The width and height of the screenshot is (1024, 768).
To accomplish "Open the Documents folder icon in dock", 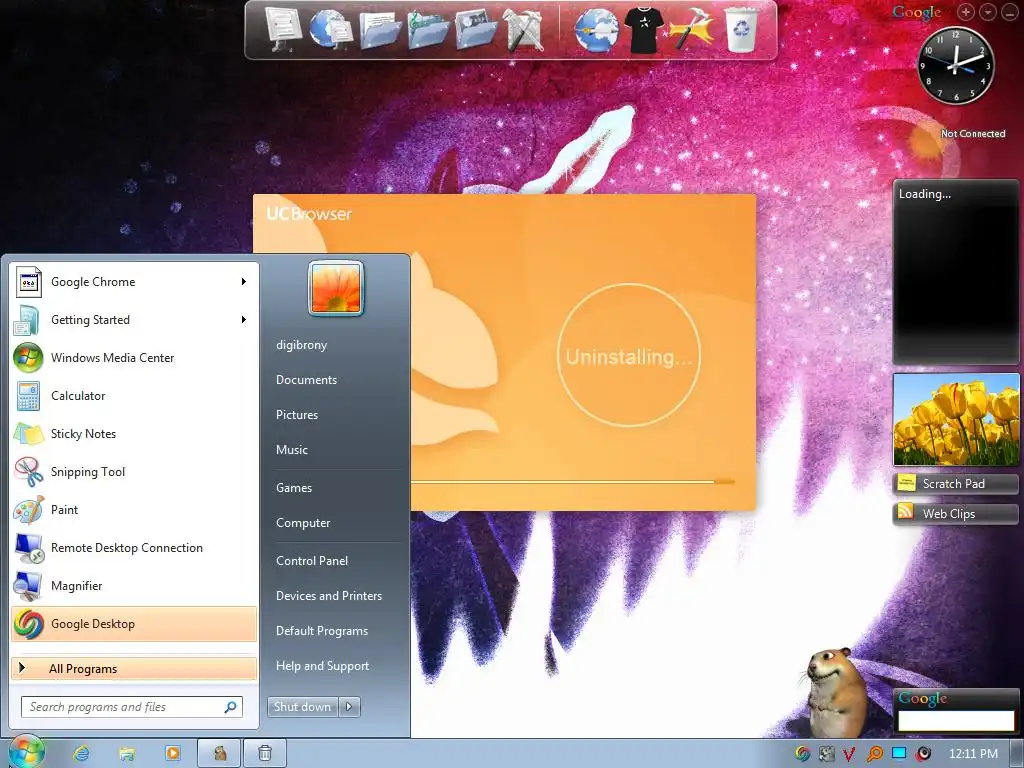I will (x=380, y=30).
